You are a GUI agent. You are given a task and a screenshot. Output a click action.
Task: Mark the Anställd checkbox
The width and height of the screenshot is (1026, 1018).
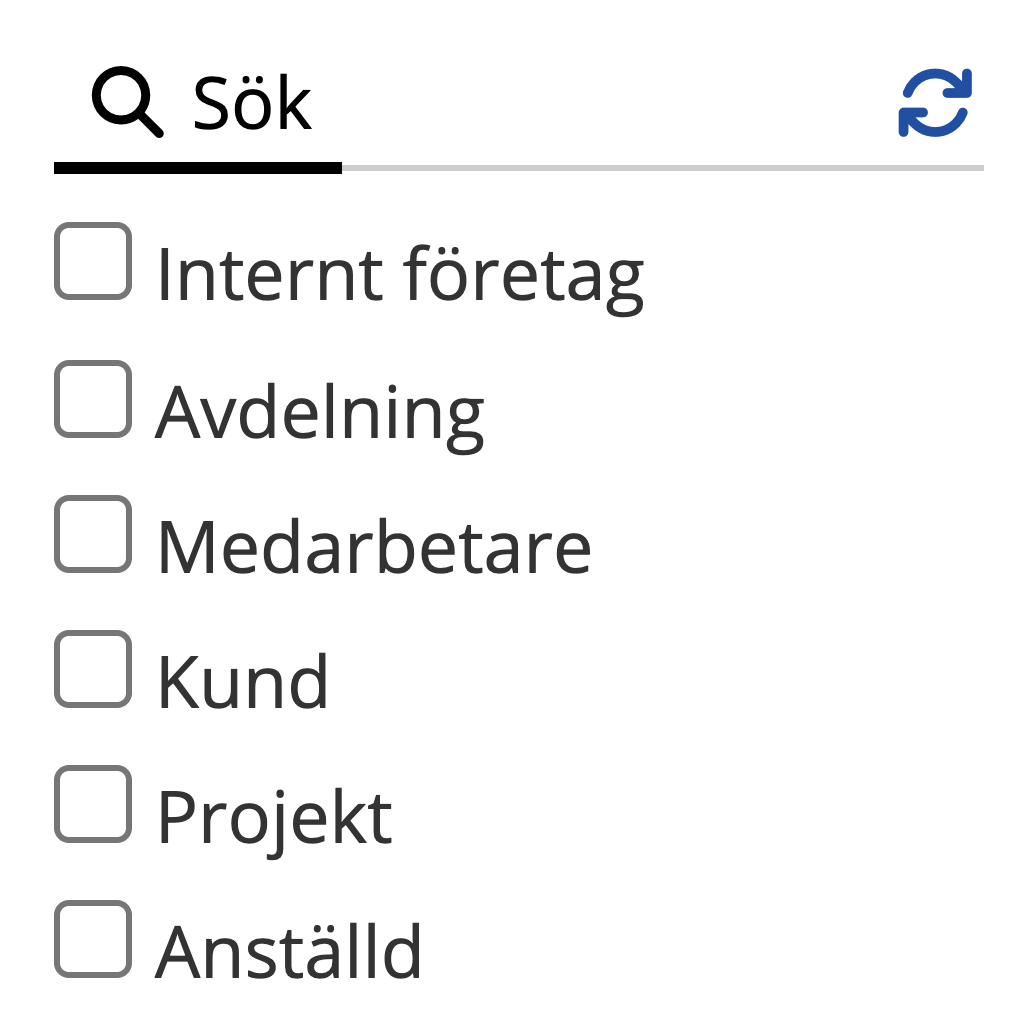click(93, 939)
